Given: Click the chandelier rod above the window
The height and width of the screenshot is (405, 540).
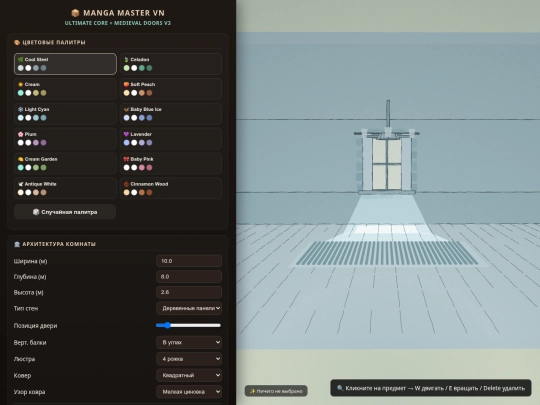Looking at the screenshot, I should (x=388, y=114).
